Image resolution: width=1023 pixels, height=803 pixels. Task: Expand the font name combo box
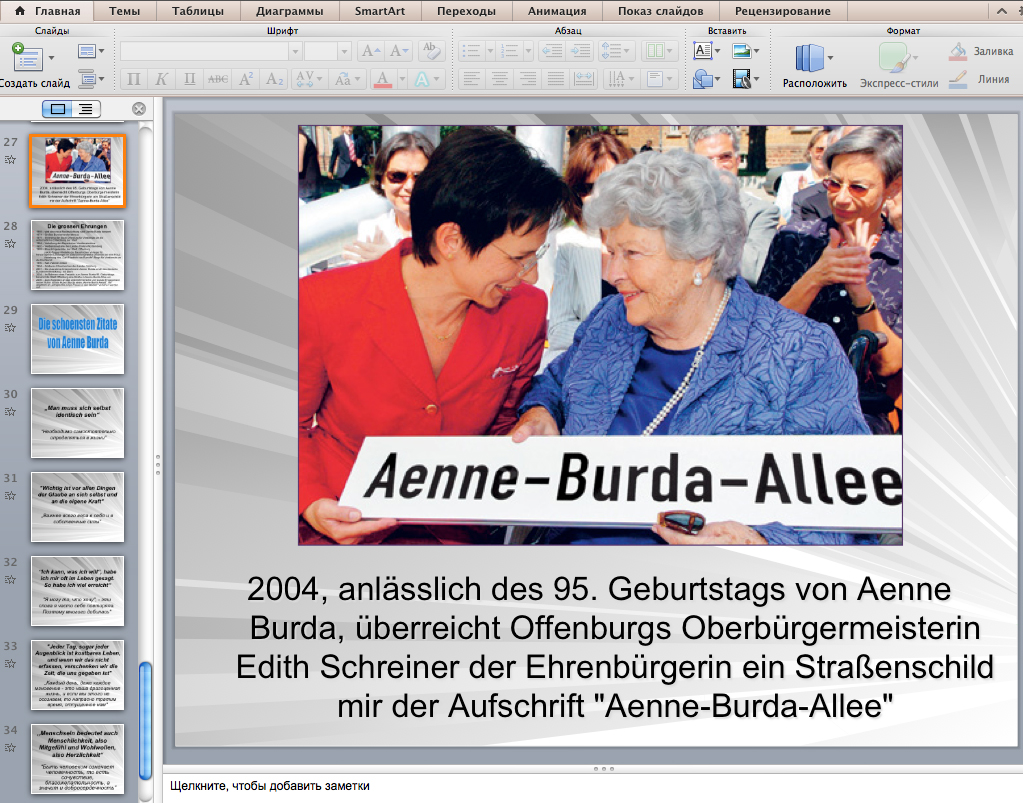click(x=295, y=51)
